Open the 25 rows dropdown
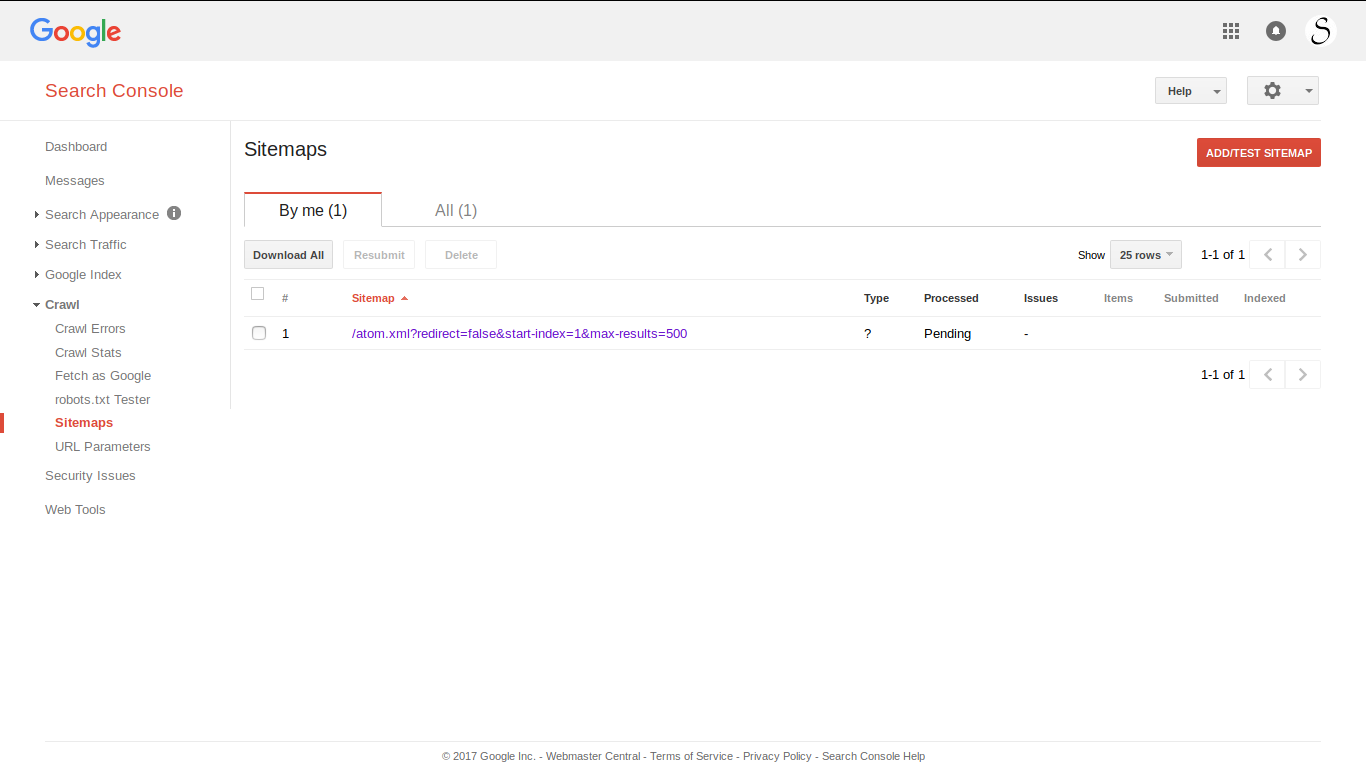The height and width of the screenshot is (768, 1366). (x=1146, y=255)
